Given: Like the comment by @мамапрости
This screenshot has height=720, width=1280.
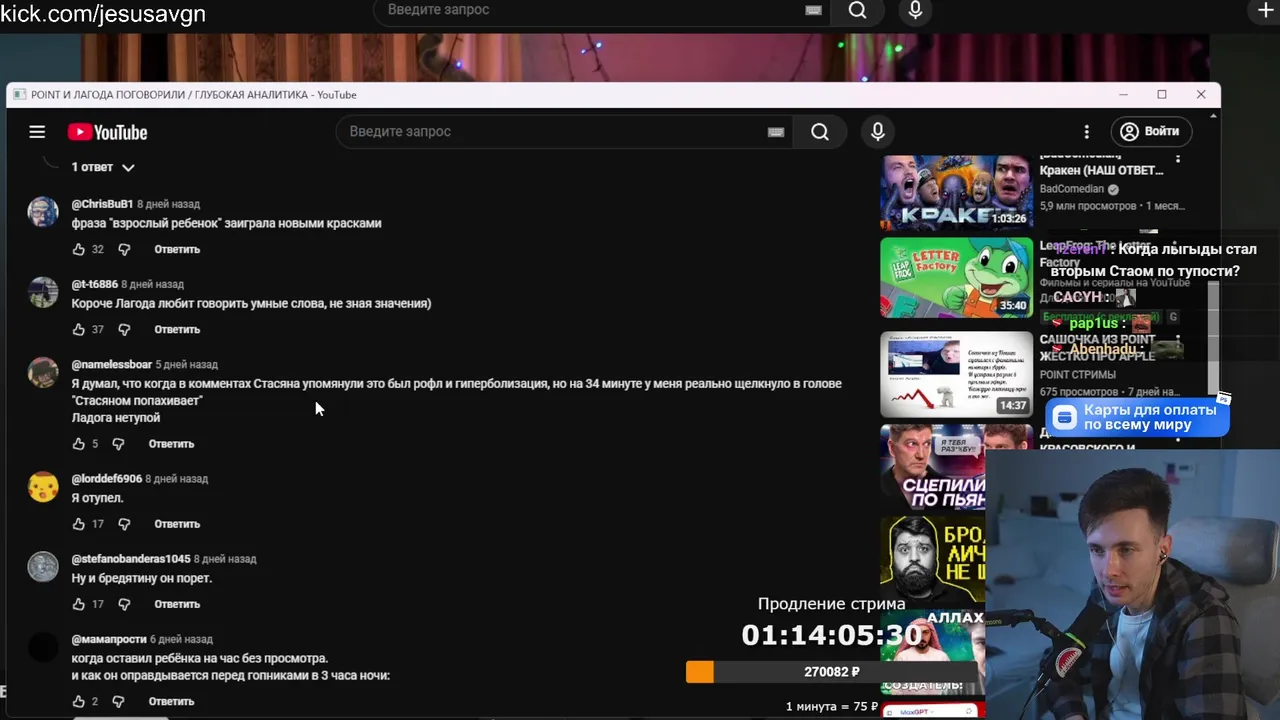Looking at the screenshot, I should pyautogui.click(x=79, y=701).
